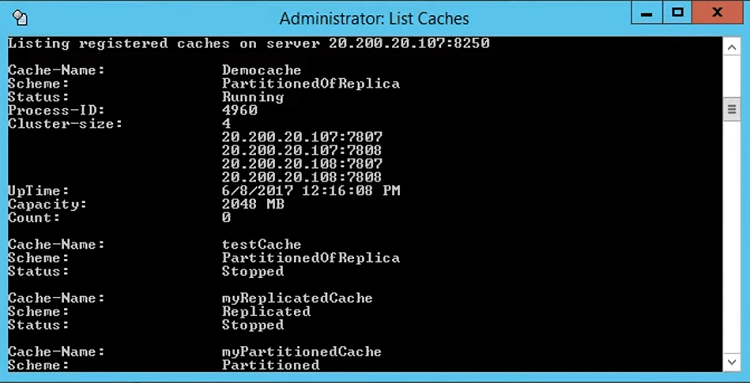The width and height of the screenshot is (750, 383).
Task: Select the node address 20.200.20.107:7807
Action: (302, 137)
